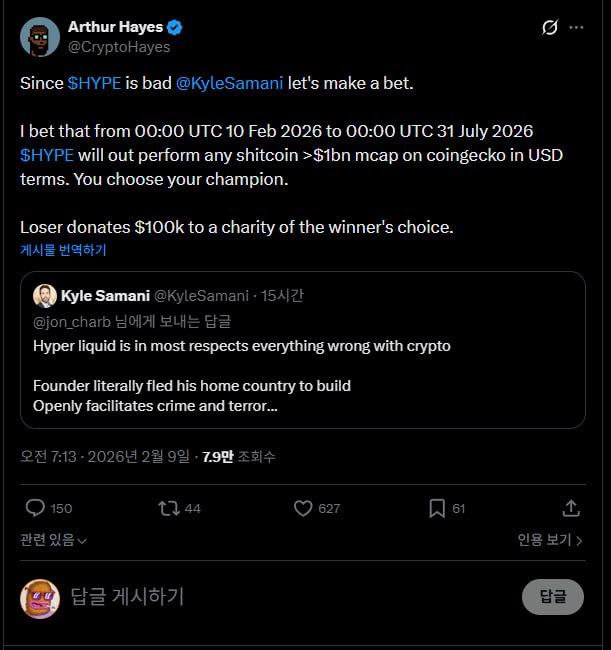
Task: Open the three-dot more options menu
Action: [x=576, y=28]
